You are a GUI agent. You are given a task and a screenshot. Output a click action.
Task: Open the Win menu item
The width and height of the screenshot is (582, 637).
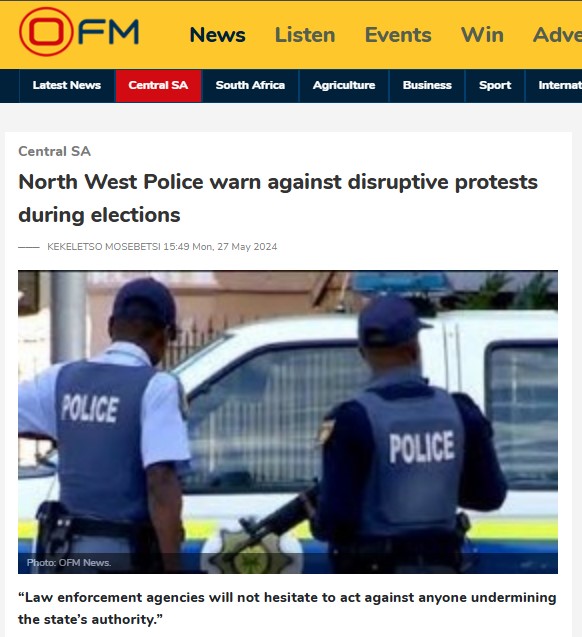tap(482, 35)
